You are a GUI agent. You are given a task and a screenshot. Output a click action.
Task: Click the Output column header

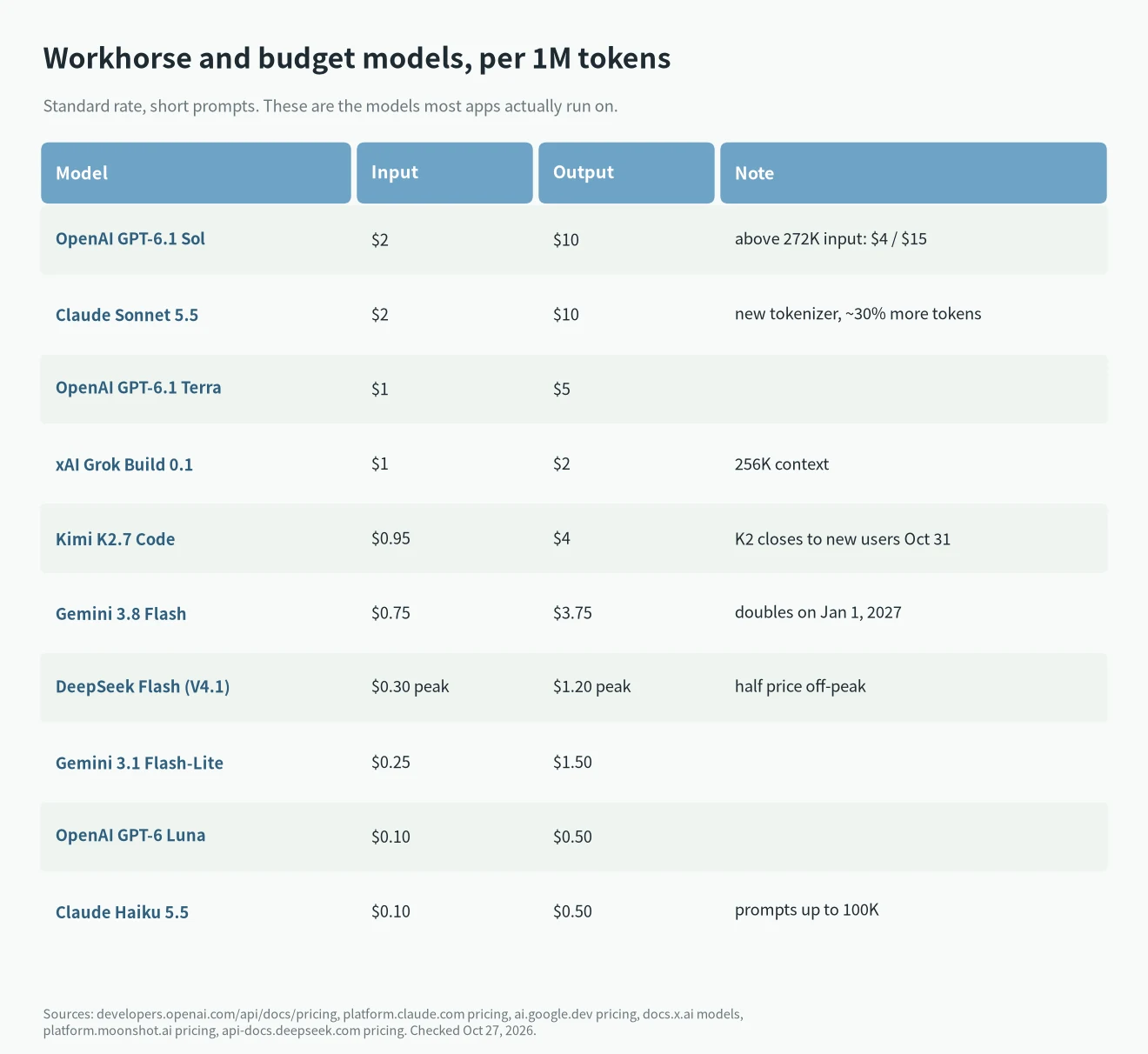pos(626,173)
